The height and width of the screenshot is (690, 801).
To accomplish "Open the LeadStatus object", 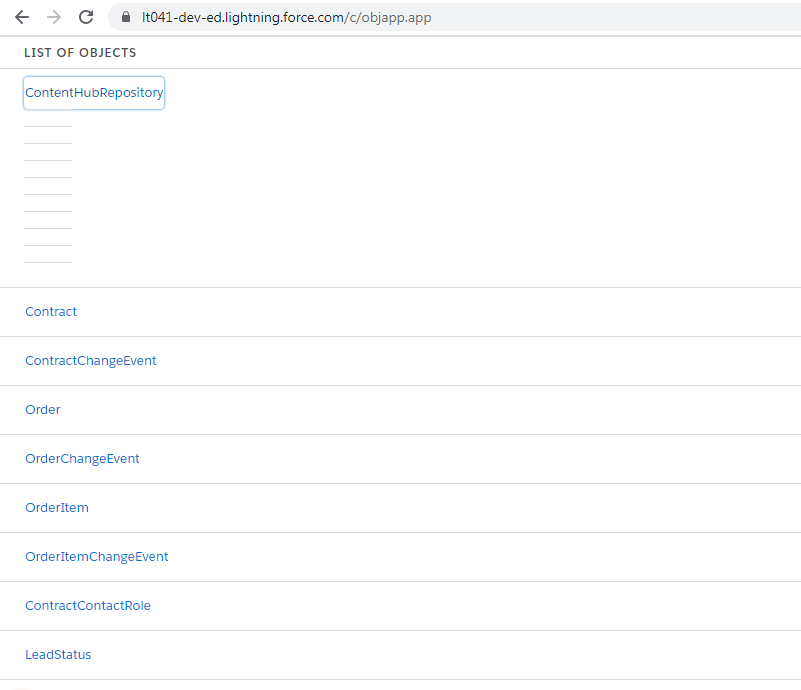I will tap(58, 654).
